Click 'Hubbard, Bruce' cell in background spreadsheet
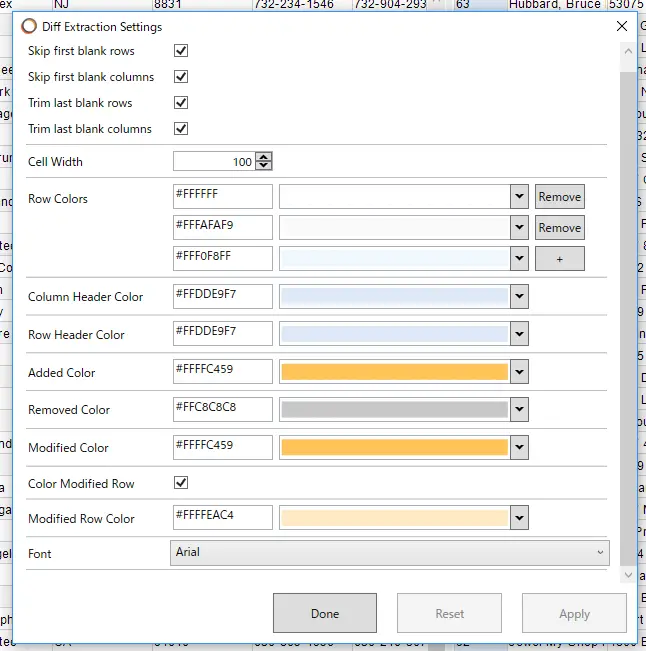The width and height of the screenshot is (646, 651). [x=555, y=5]
